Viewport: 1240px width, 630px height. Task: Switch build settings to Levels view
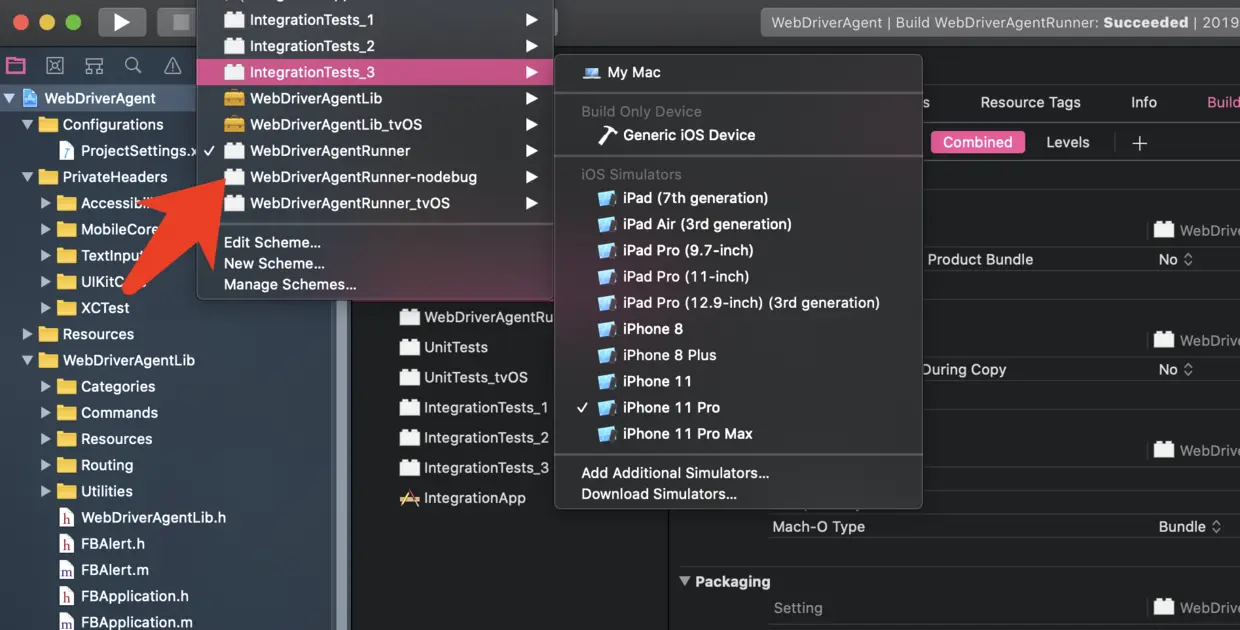[1067, 142]
